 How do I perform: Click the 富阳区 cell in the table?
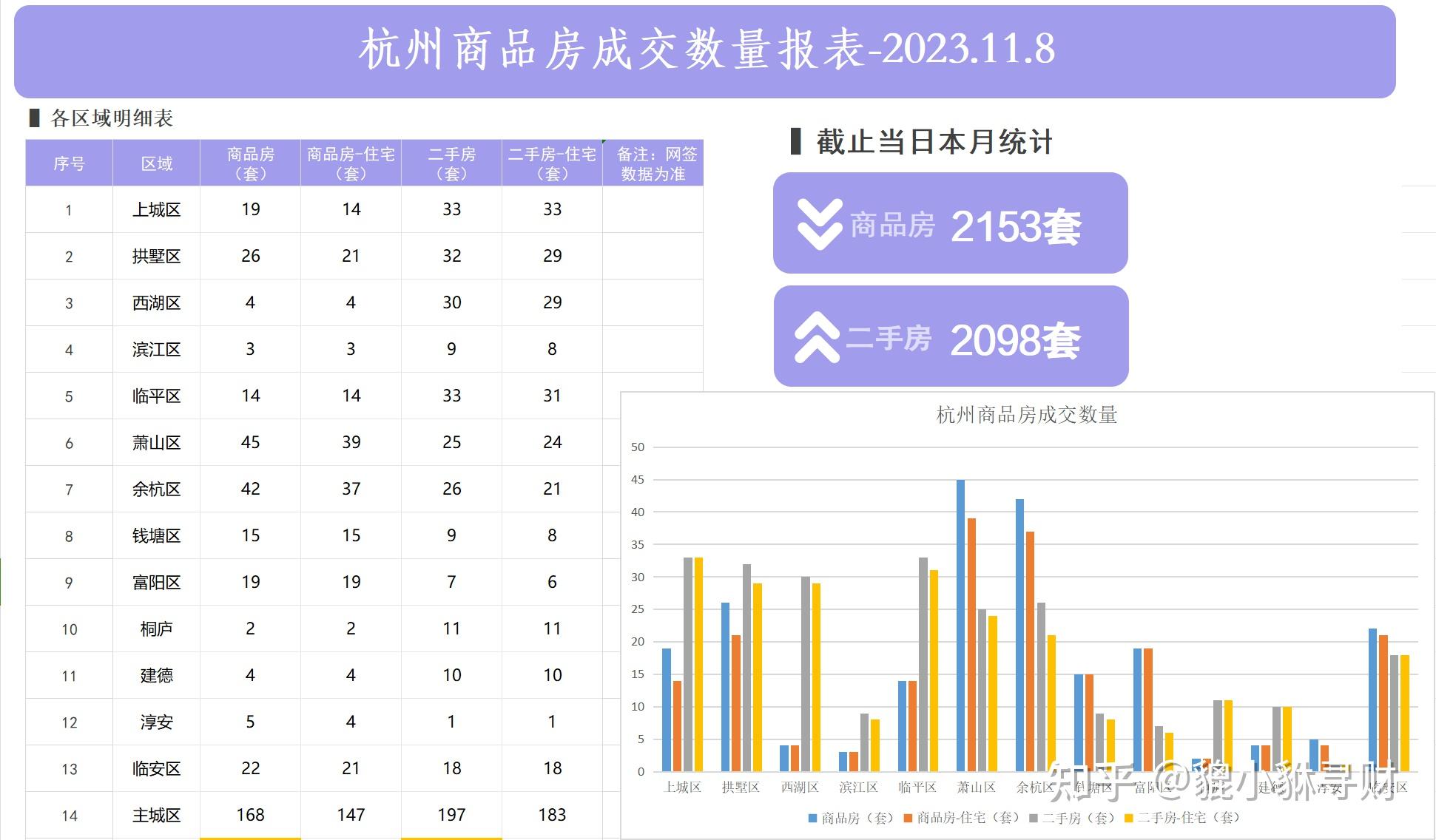click(x=157, y=583)
